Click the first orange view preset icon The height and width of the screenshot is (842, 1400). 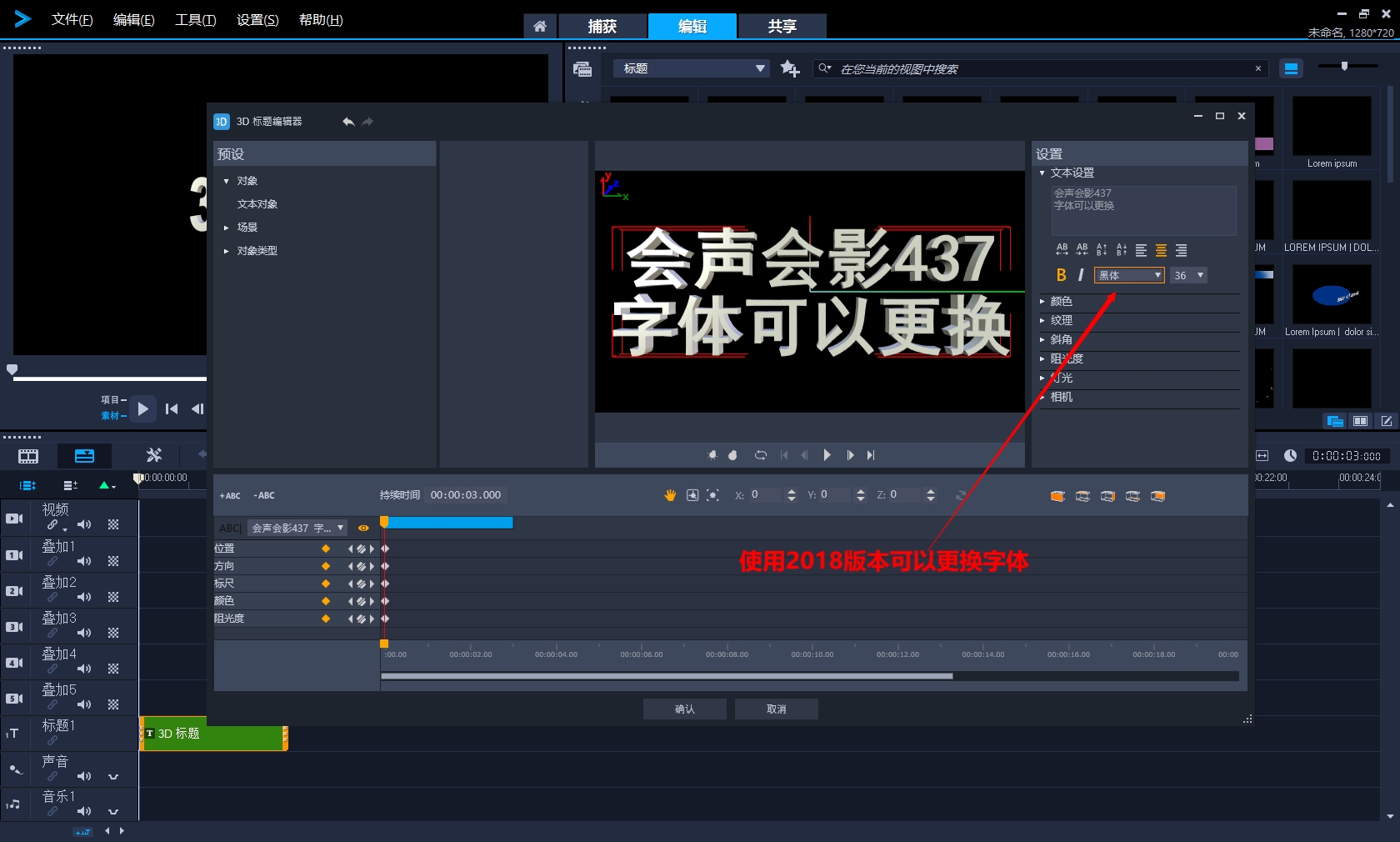coord(1057,496)
